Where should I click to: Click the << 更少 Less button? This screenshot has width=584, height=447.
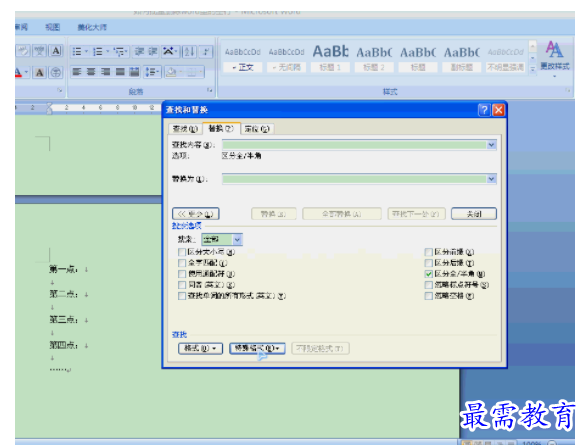[x=196, y=214]
